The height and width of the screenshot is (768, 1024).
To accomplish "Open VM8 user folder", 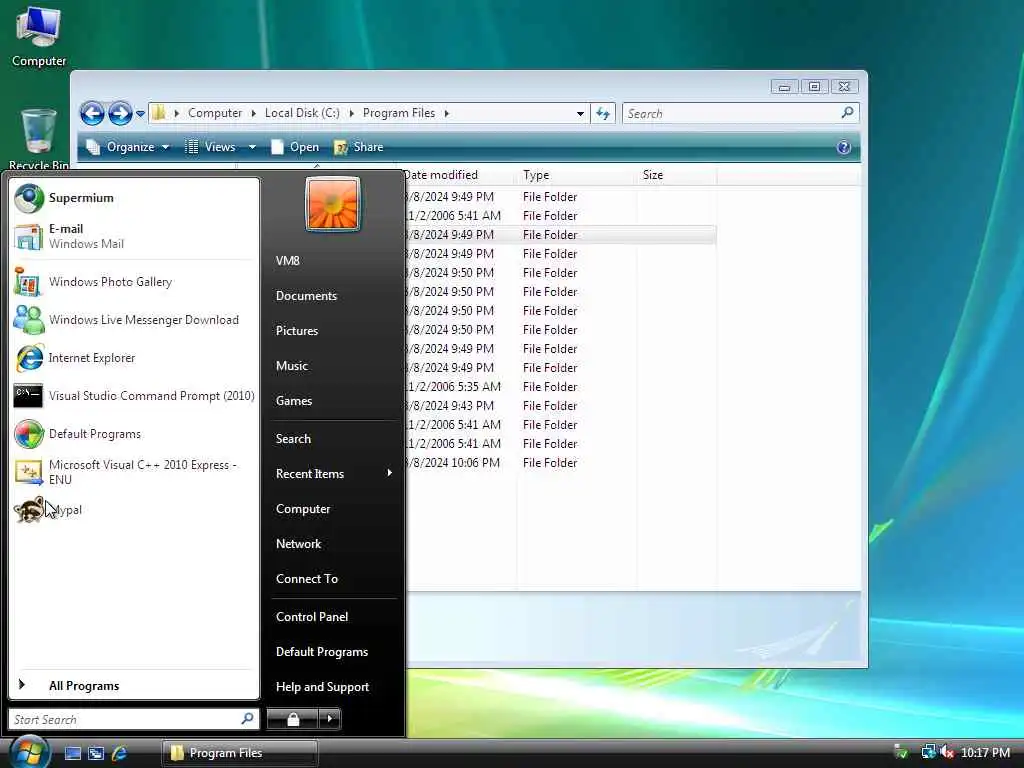I will coord(334,261).
